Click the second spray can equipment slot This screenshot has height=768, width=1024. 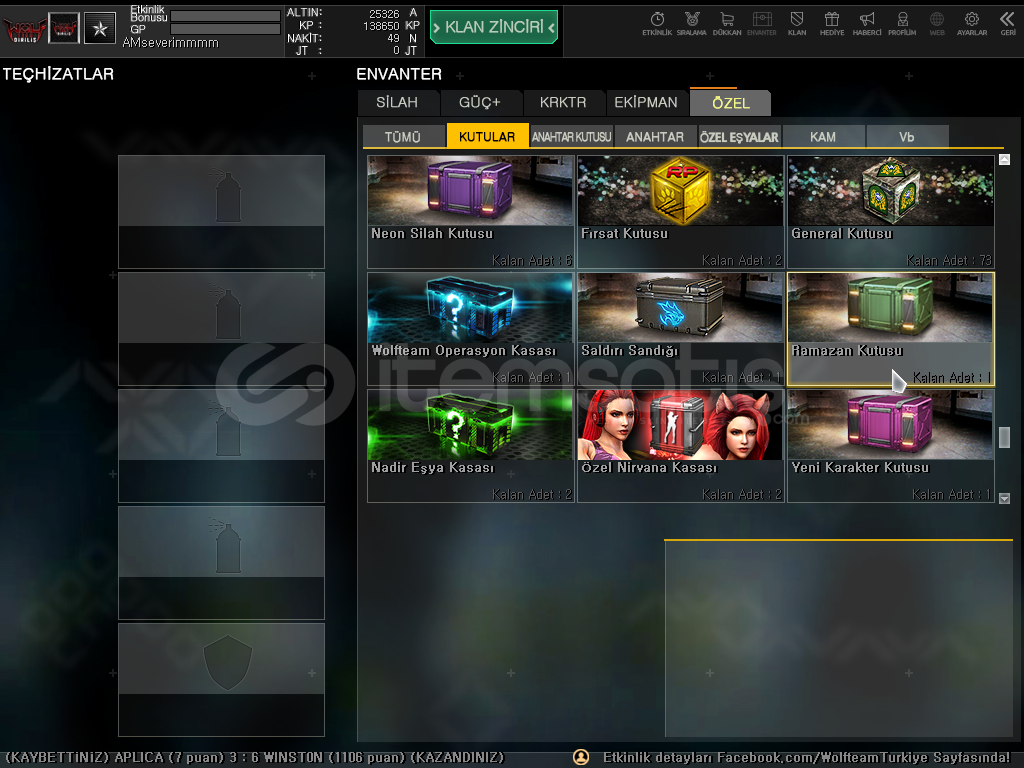coord(221,328)
